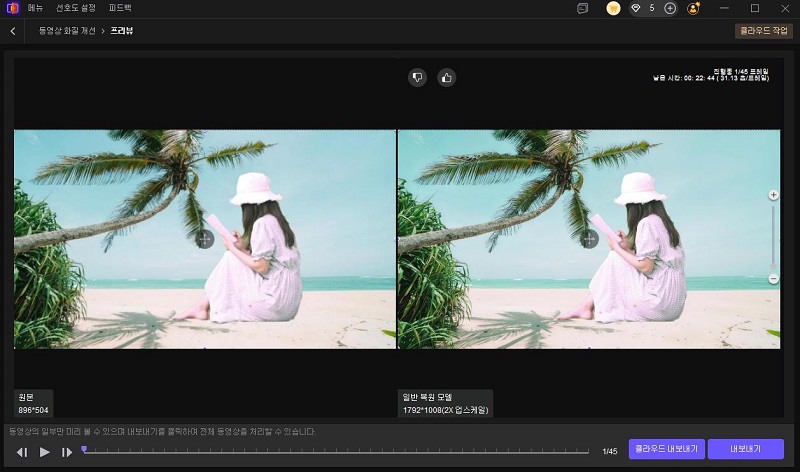
Task: Open the 피드백 menu
Action: point(121,8)
